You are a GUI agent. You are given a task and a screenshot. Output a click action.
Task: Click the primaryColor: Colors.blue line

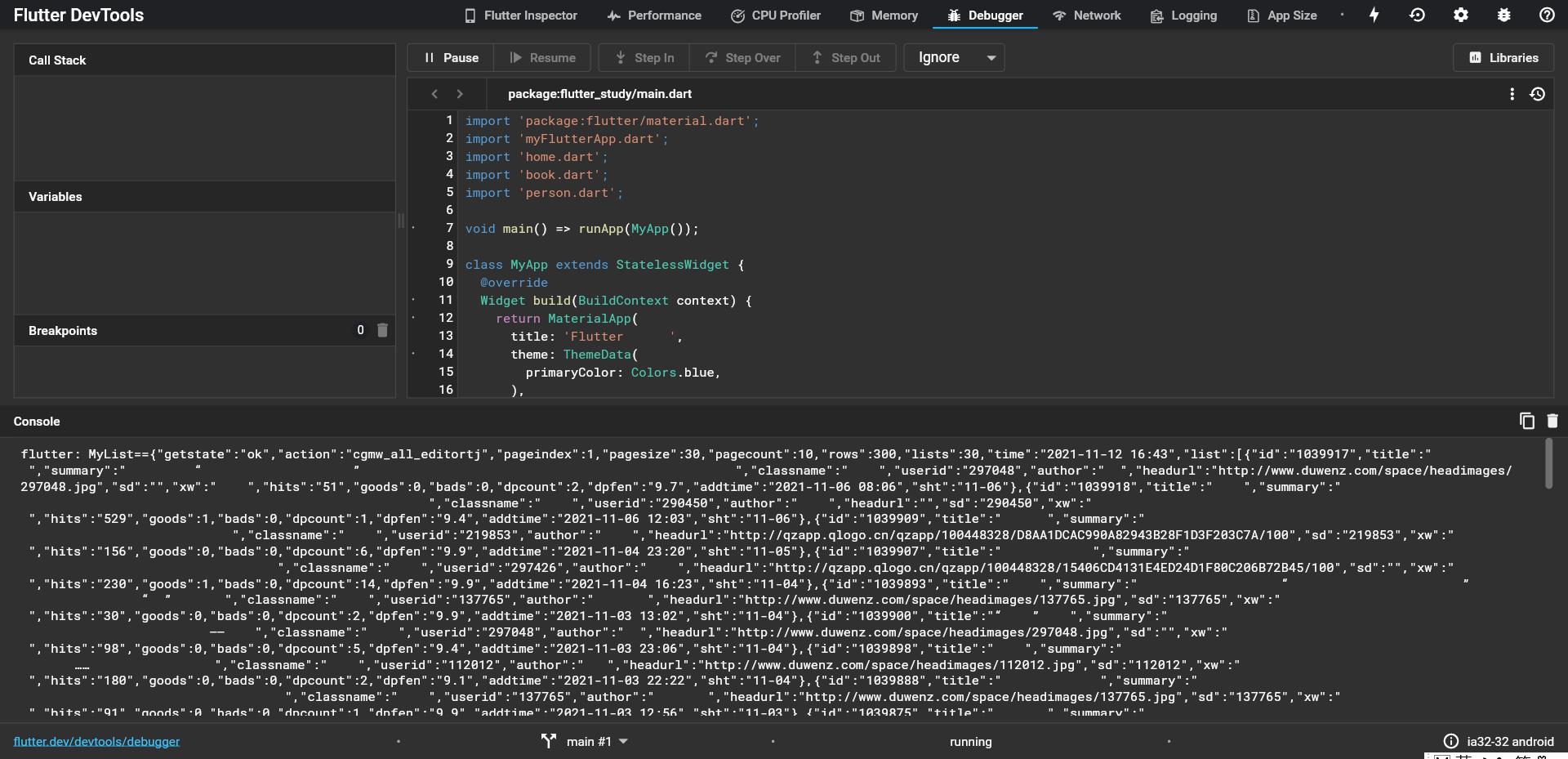pyautogui.click(x=623, y=373)
